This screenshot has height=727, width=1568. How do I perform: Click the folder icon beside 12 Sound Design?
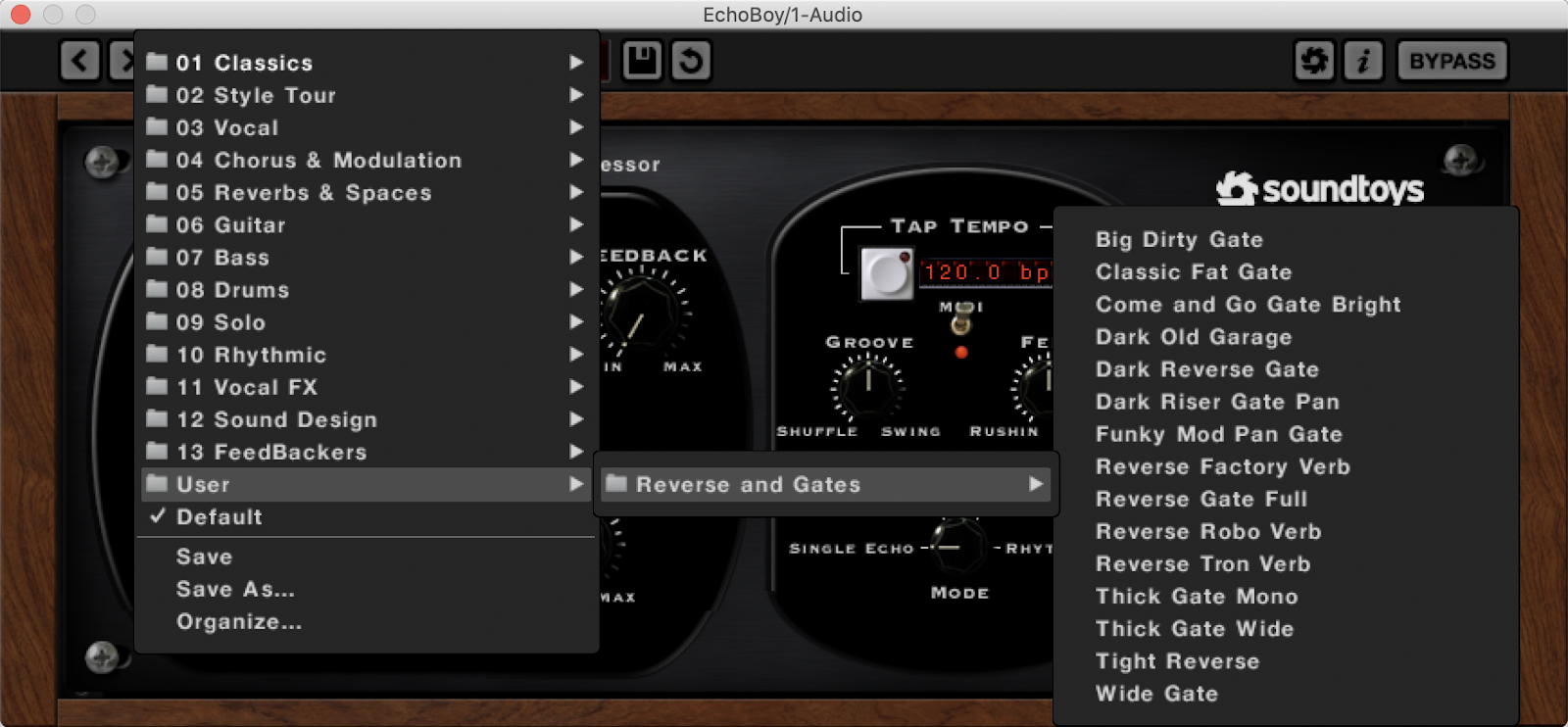pos(157,418)
